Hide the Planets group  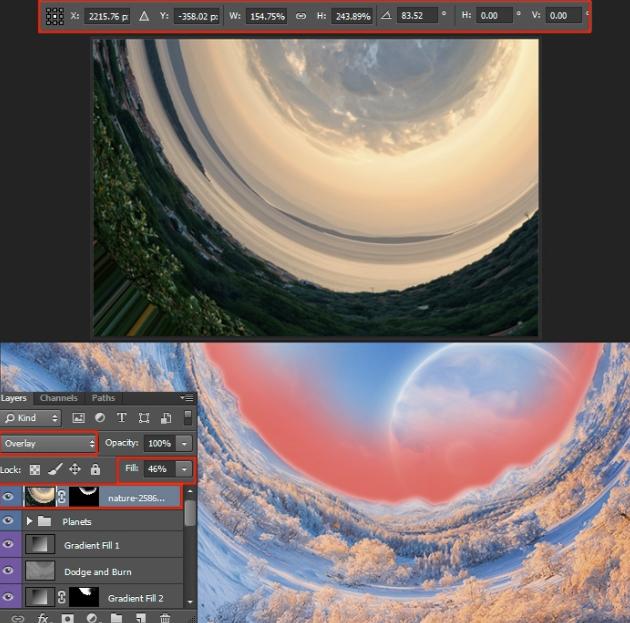tap(8, 521)
